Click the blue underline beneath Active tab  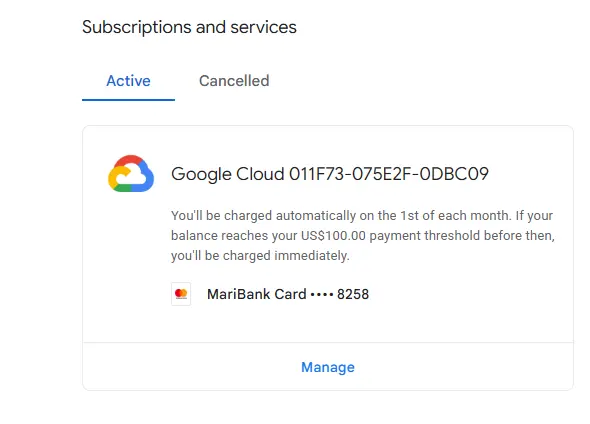[128, 100]
